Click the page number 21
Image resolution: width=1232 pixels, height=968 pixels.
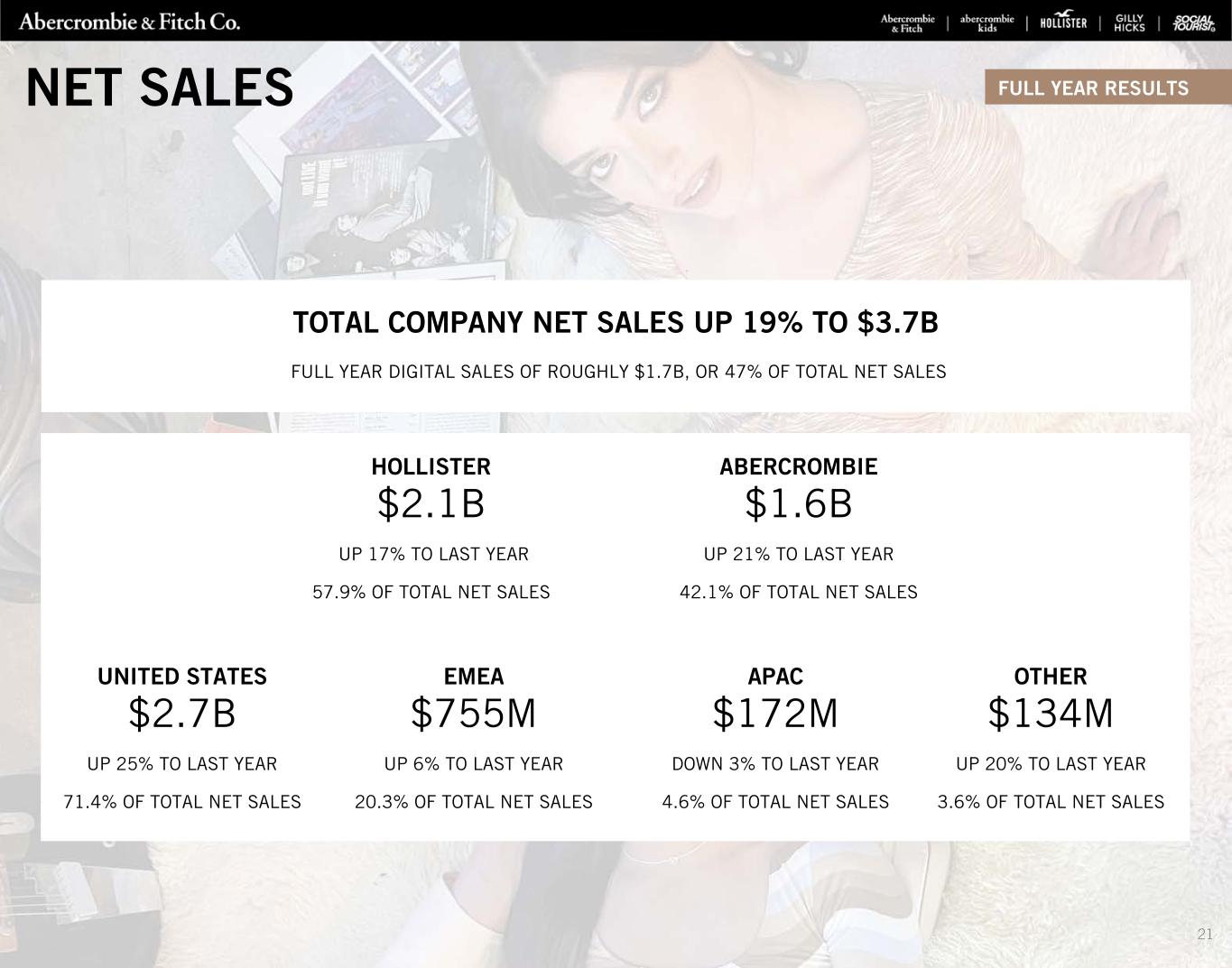coord(1205,935)
